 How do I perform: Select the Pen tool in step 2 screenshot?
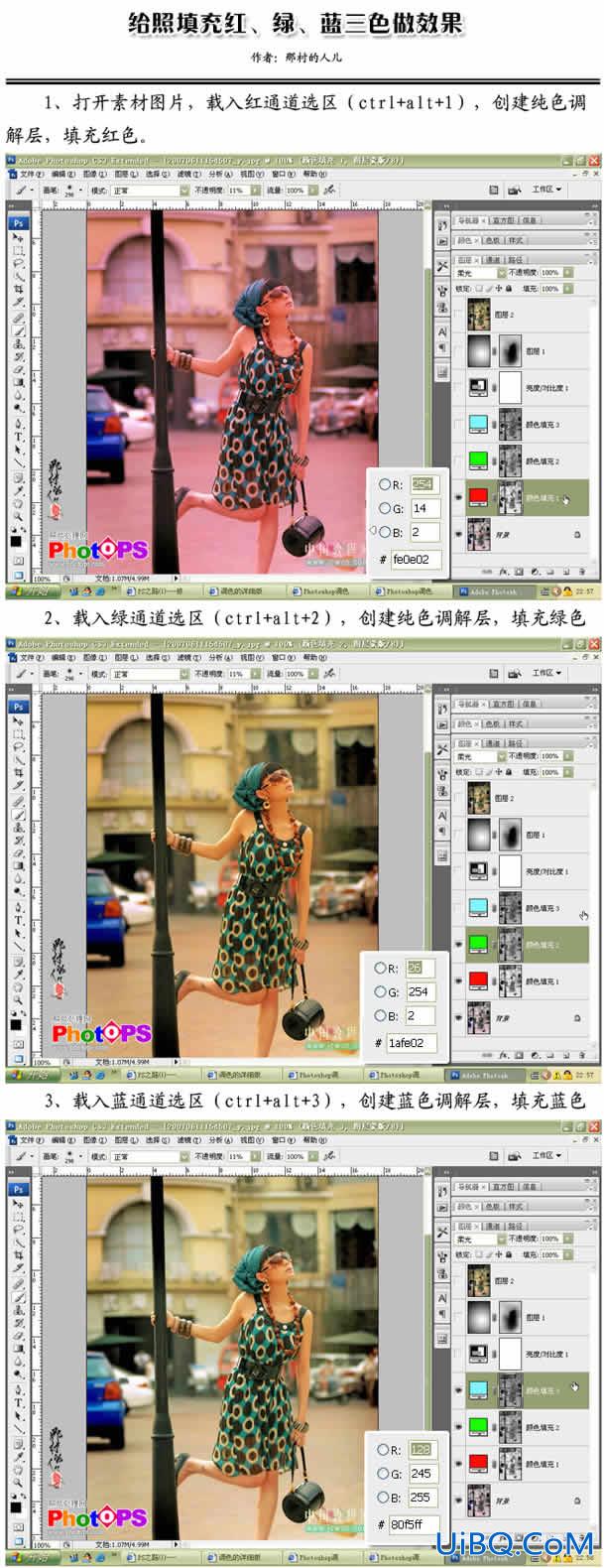pos(18,907)
